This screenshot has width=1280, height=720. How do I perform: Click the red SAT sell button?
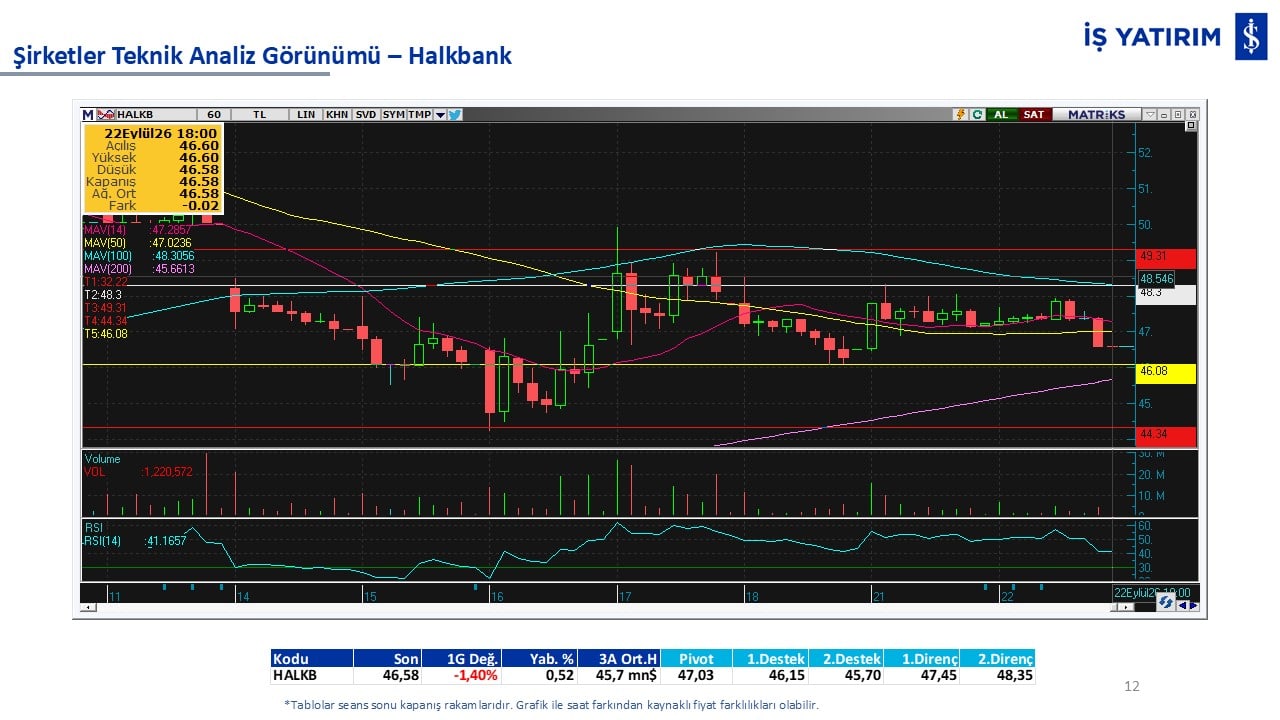tap(1034, 114)
